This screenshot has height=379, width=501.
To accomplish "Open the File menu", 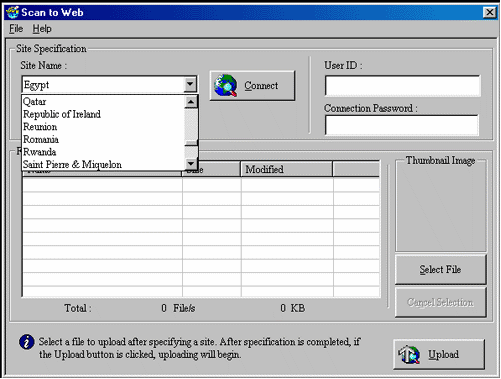I will [x=16, y=29].
